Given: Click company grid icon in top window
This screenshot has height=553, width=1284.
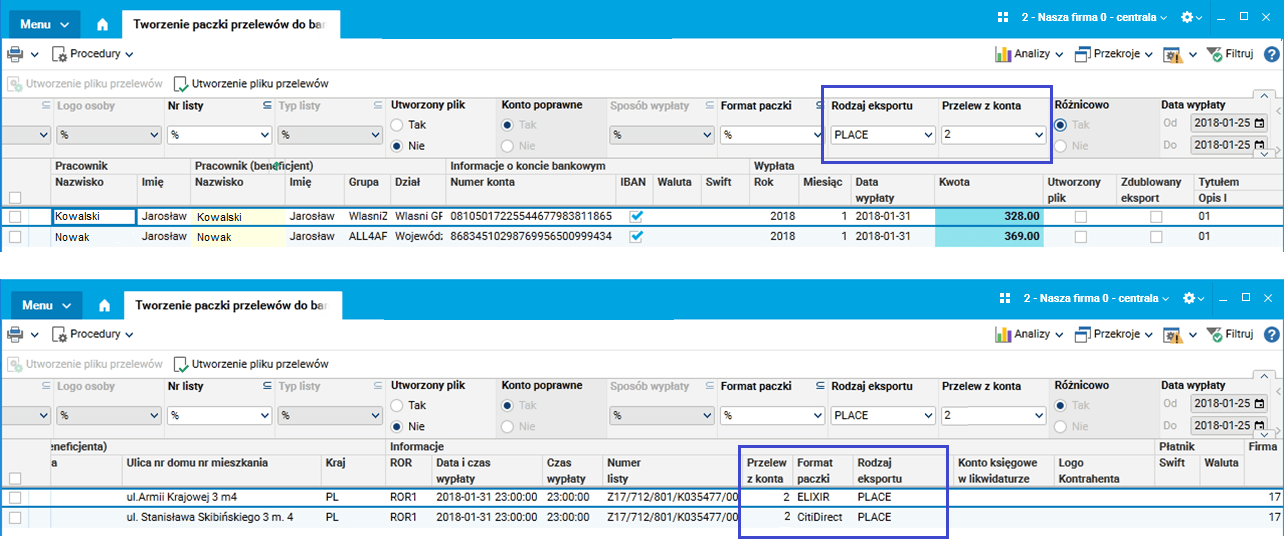Looking at the screenshot, I should click(x=1003, y=18).
